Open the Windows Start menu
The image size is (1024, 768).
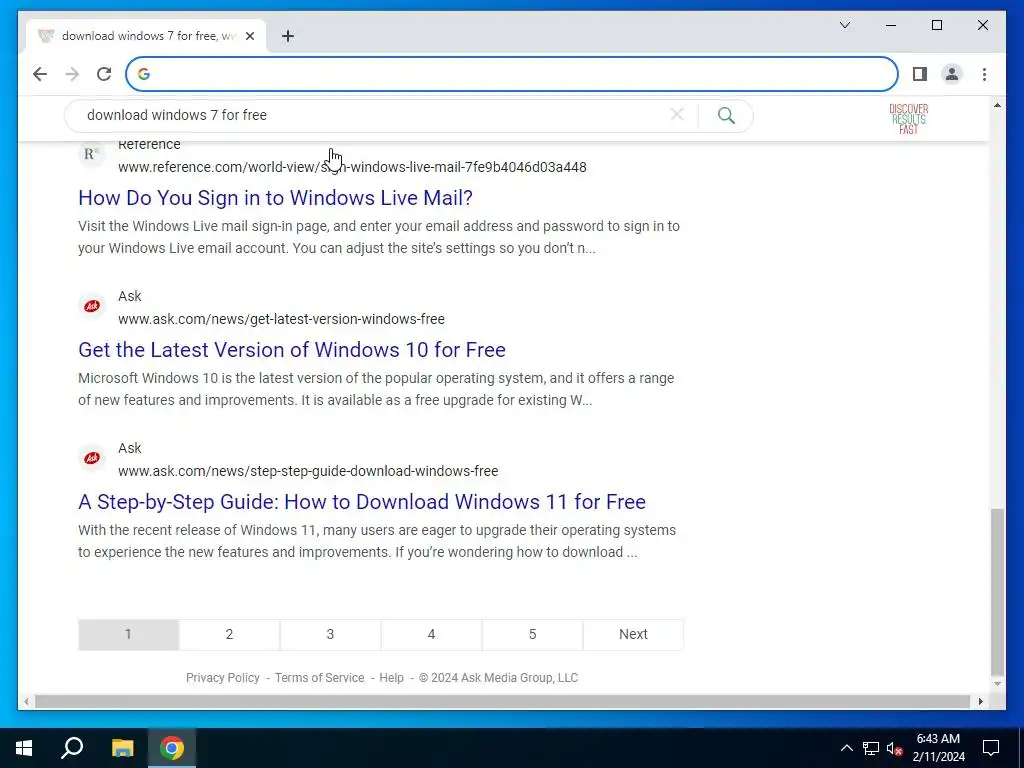24,748
